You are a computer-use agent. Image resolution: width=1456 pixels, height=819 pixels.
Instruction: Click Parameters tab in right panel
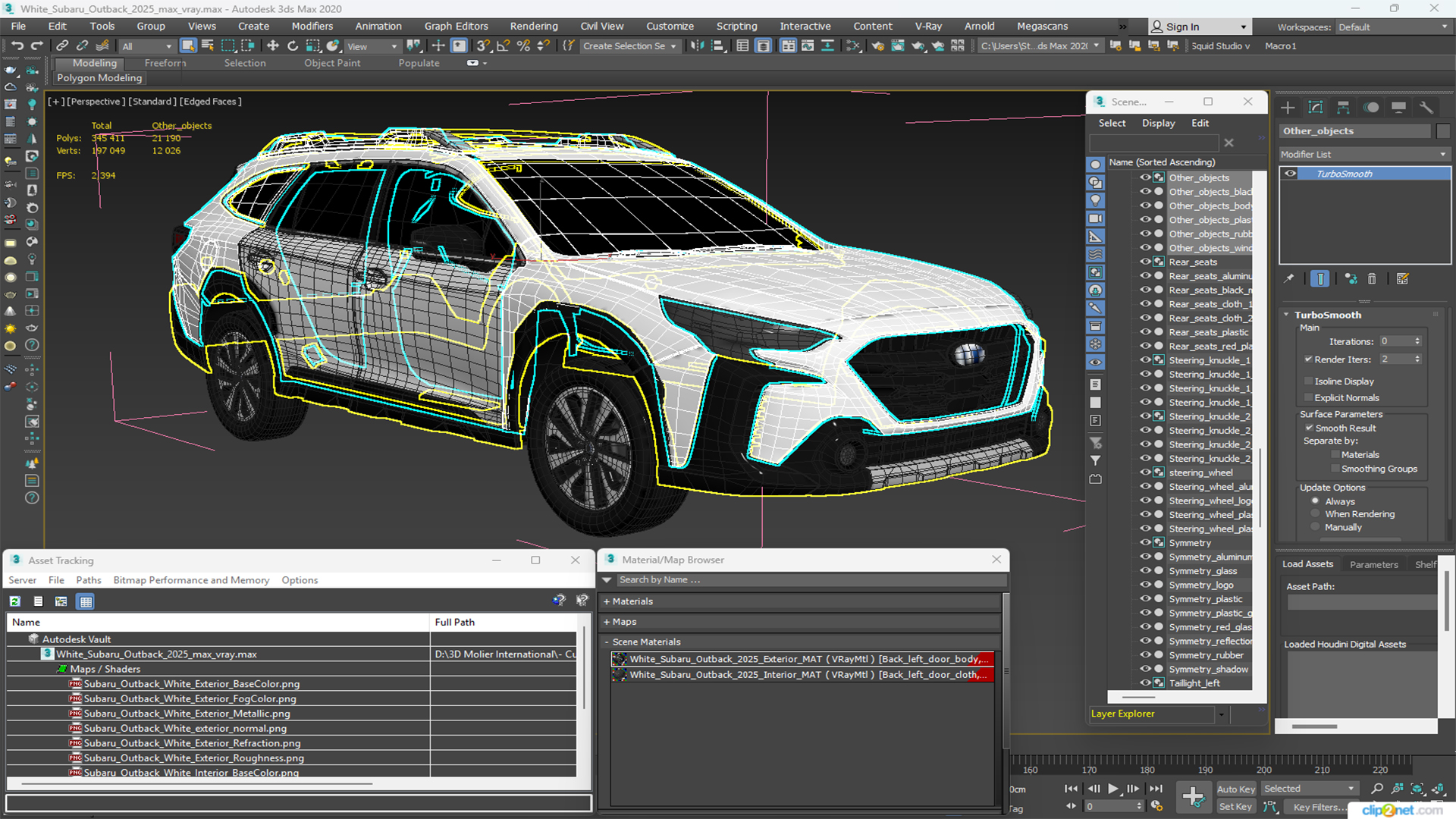point(1374,564)
